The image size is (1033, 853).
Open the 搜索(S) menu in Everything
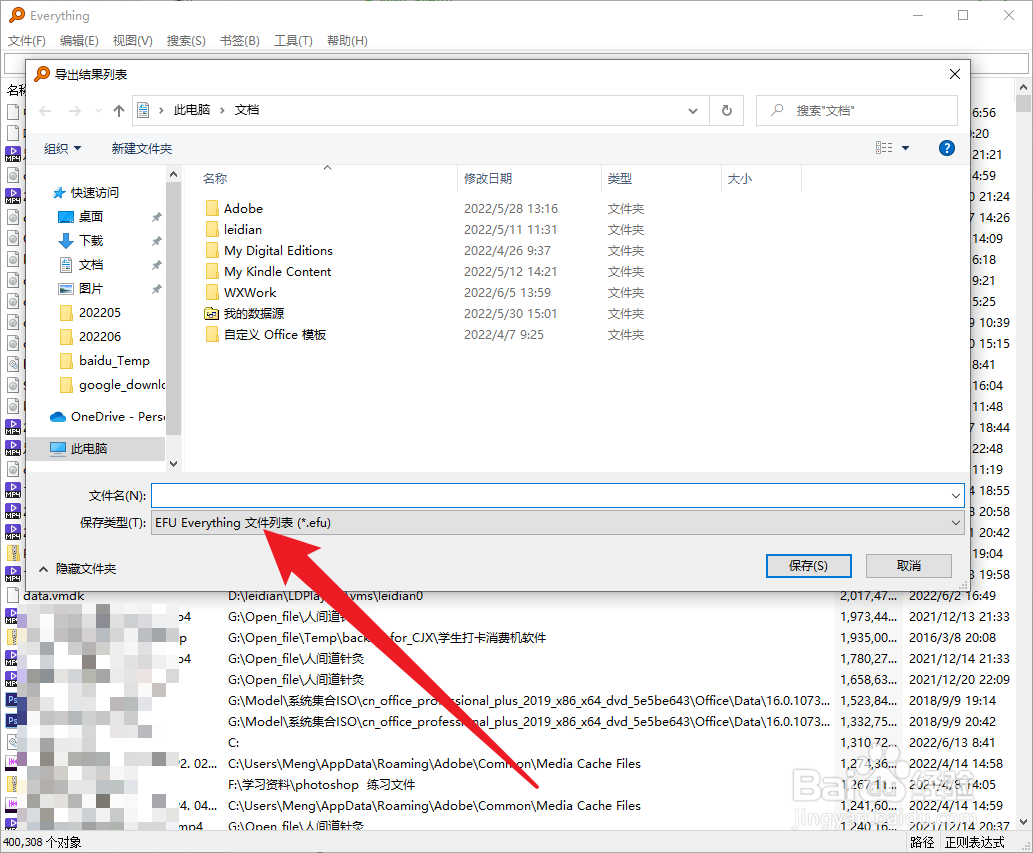pos(186,41)
